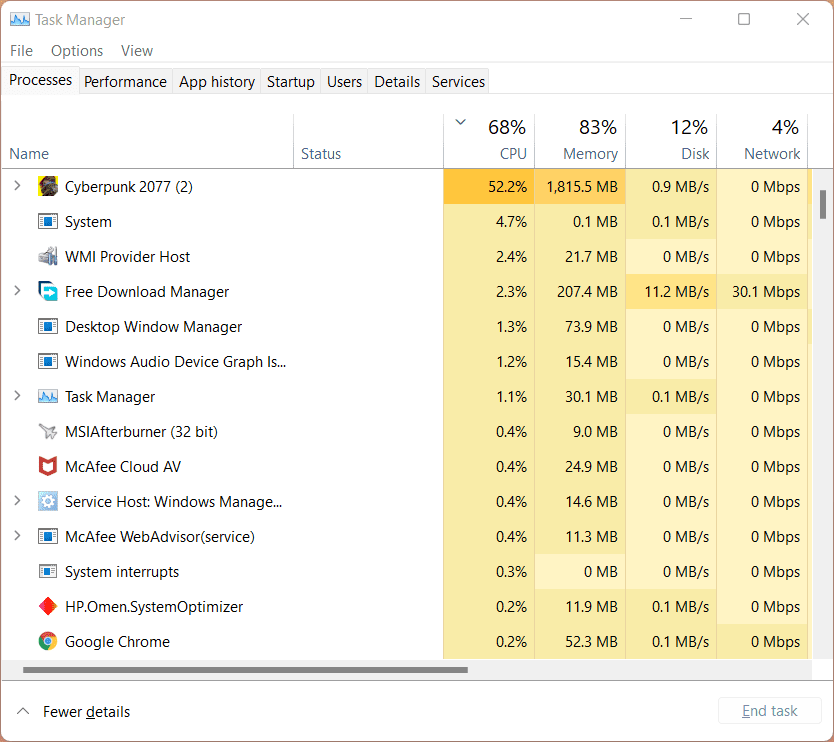The width and height of the screenshot is (834, 742).
Task: Select the Processes tab
Action: click(x=40, y=80)
